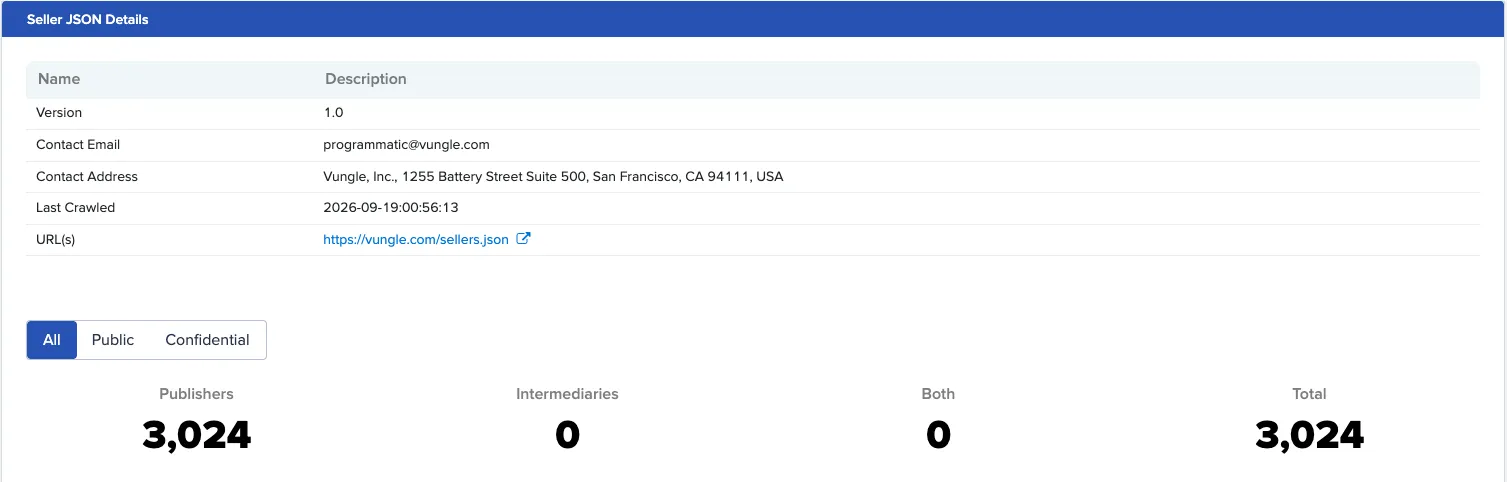Switch to the Public filter tab
The width and height of the screenshot is (1507, 482).
pos(113,340)
